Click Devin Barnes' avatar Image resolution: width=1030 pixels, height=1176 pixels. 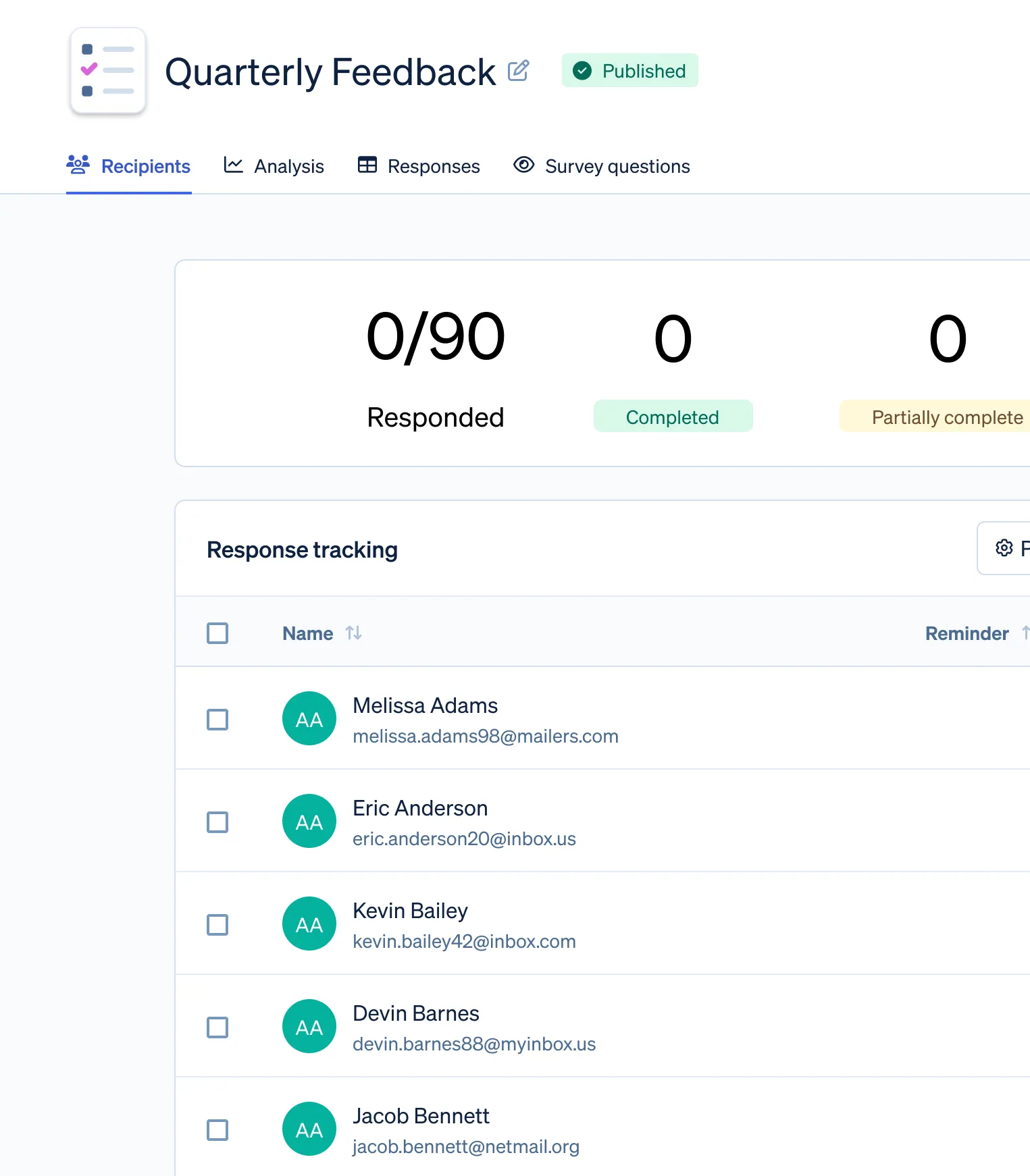(309, 1026)
